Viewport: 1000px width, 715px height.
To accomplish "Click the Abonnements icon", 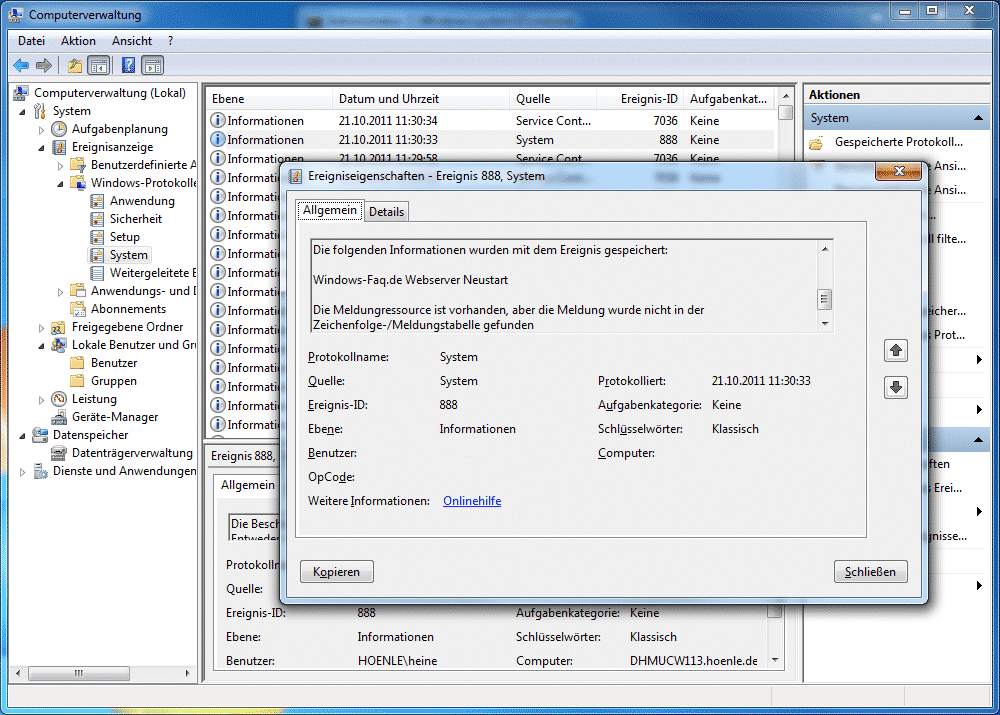I will pos(78,309).
